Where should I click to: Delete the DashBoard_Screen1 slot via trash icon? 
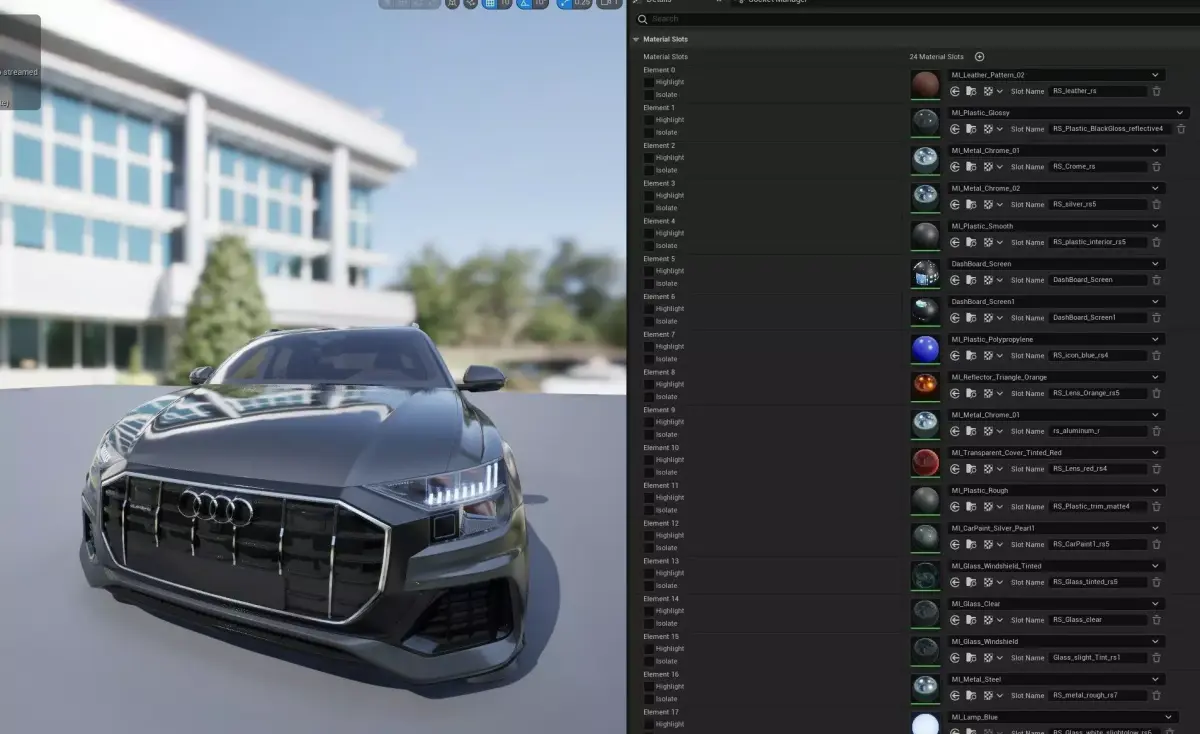1156,318
